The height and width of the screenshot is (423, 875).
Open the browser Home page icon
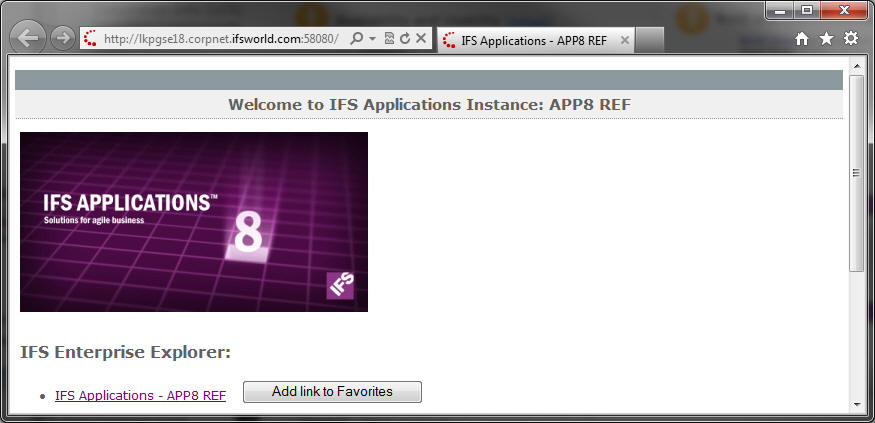(801, 38)
